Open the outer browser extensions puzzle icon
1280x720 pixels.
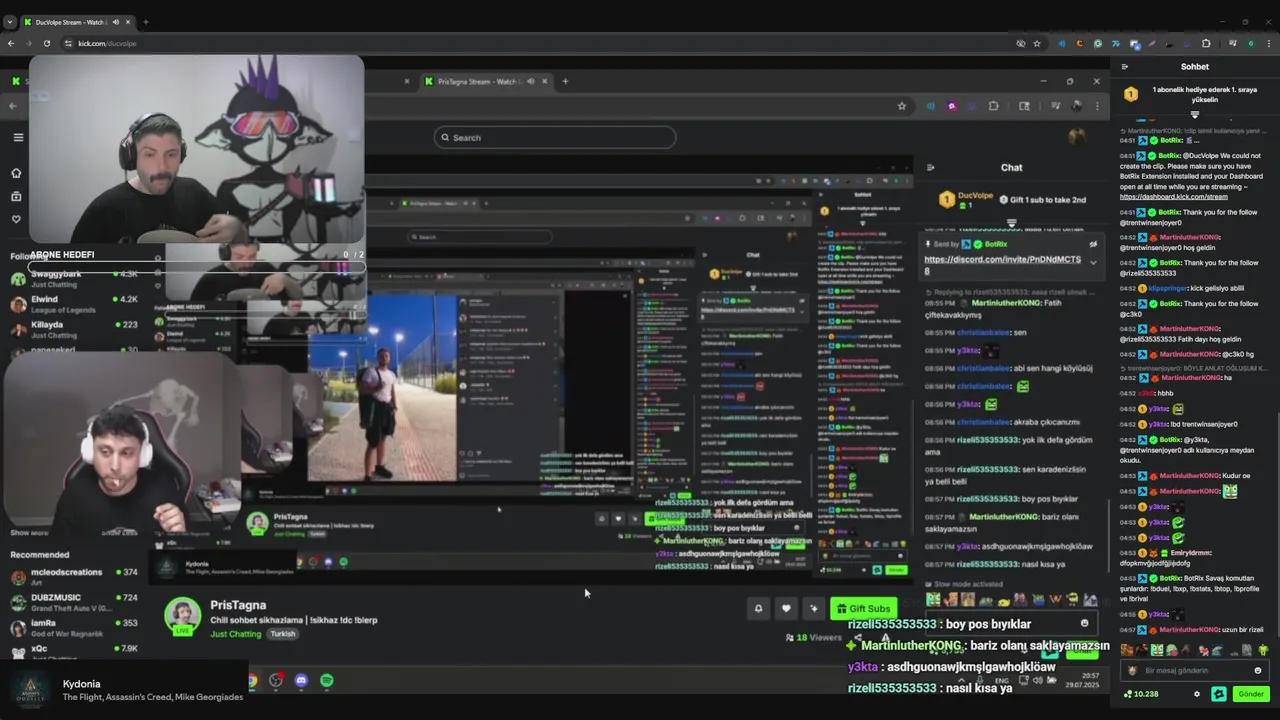[x=1206, y=43]
